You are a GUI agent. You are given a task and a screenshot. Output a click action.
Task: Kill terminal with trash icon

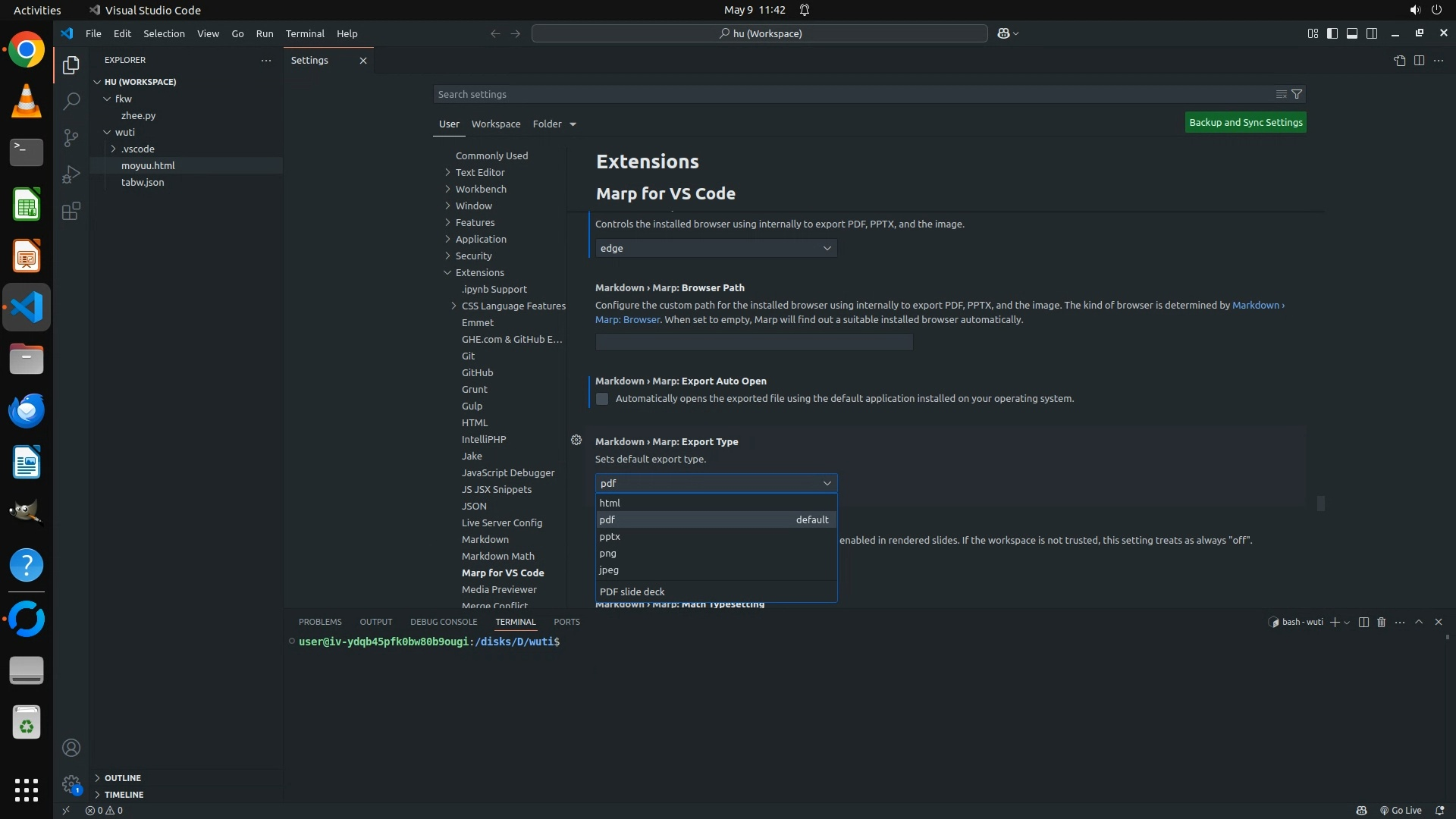pyautogui.click(x=1381, y=622)
